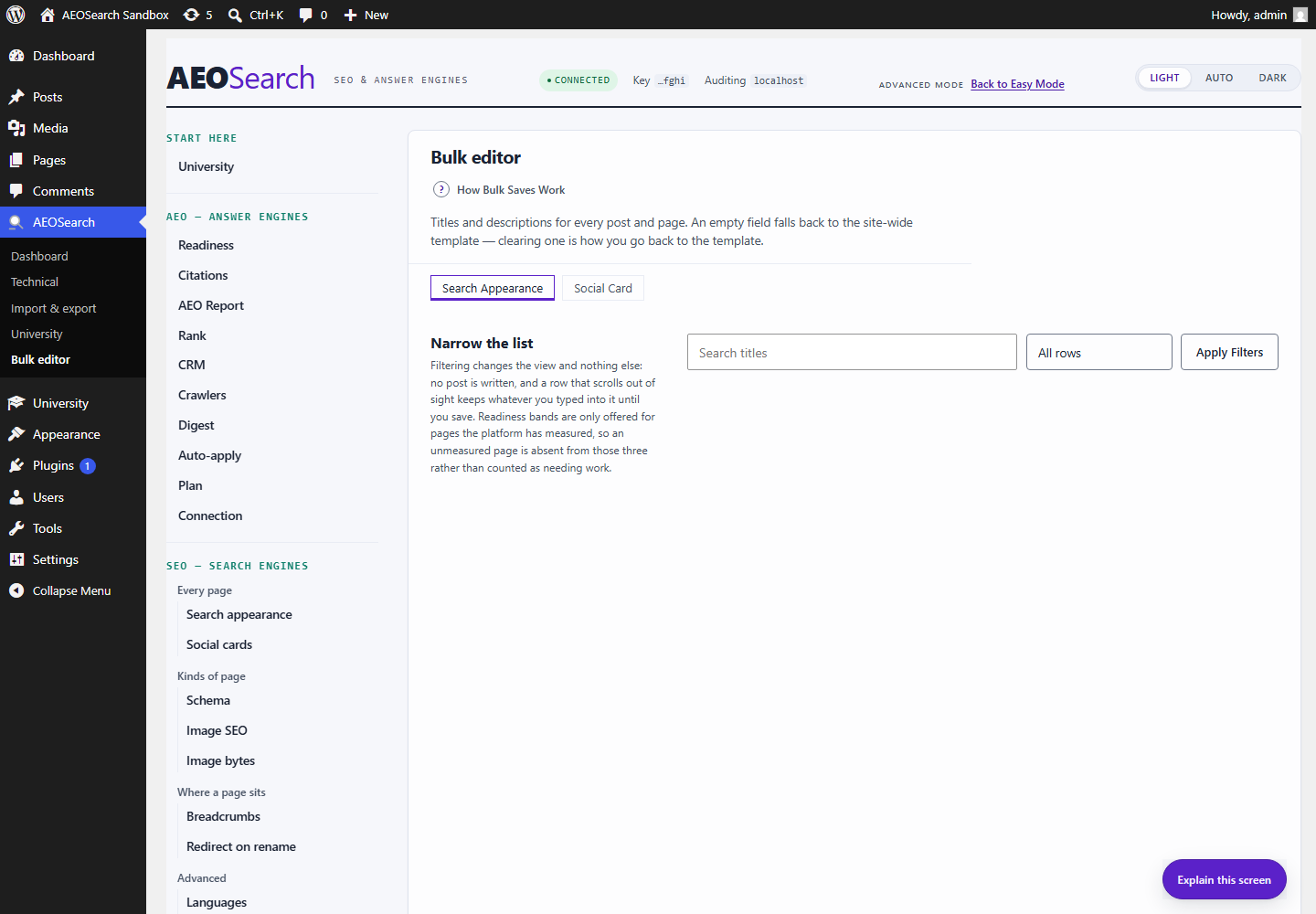Click the Tools wrench icon
1316x914 pixels.
pyautogui.click(x=16, y=528)
